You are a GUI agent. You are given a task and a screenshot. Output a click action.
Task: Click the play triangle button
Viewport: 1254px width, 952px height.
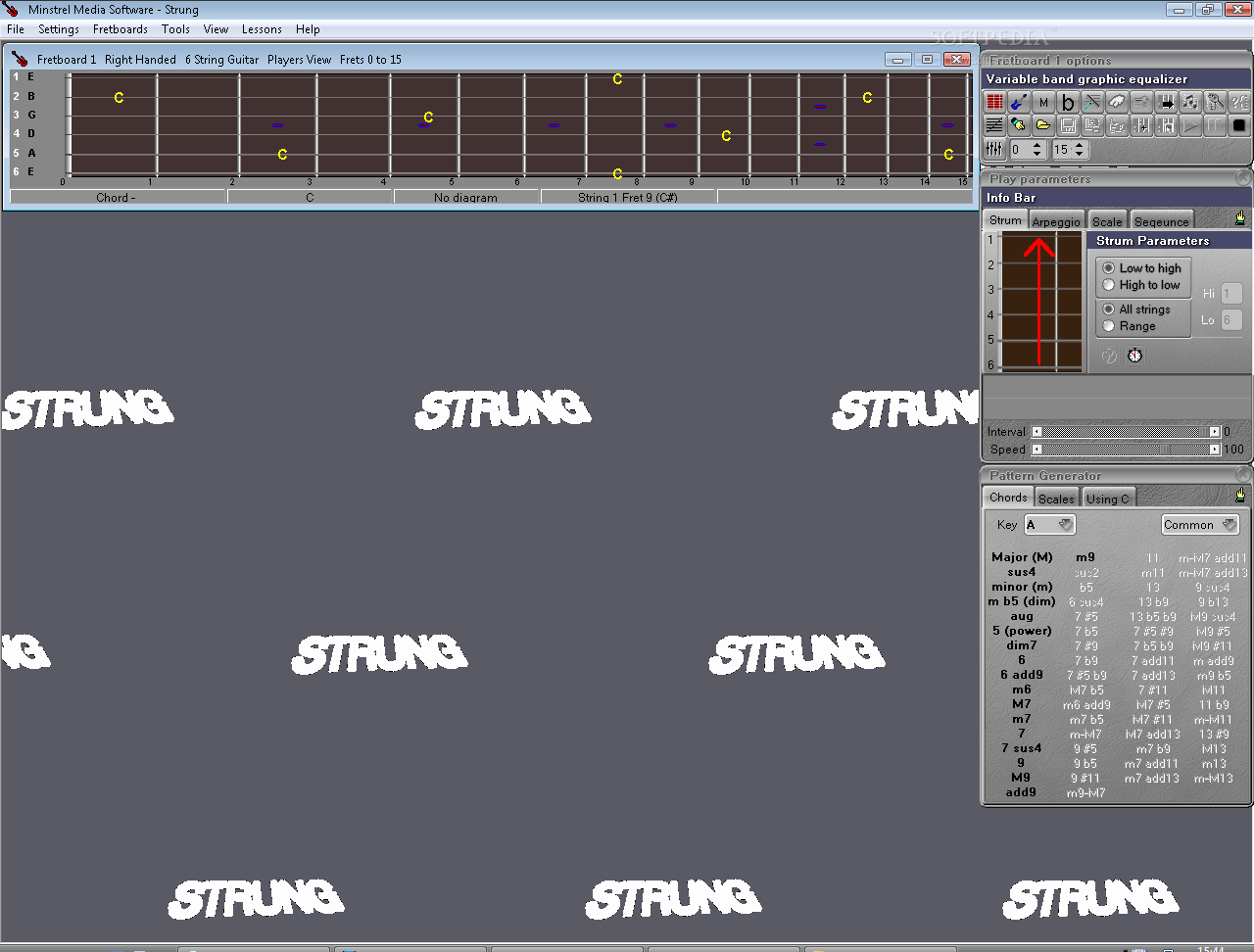1190,125
